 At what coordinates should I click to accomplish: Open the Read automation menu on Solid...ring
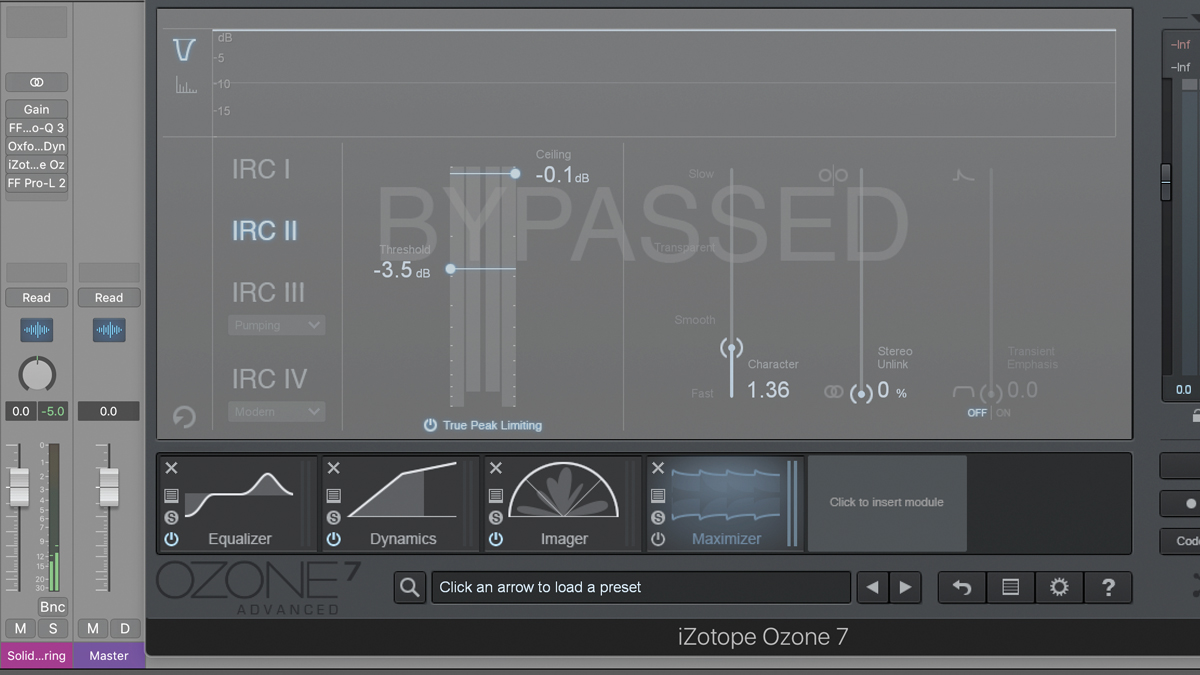click(36, 297)
